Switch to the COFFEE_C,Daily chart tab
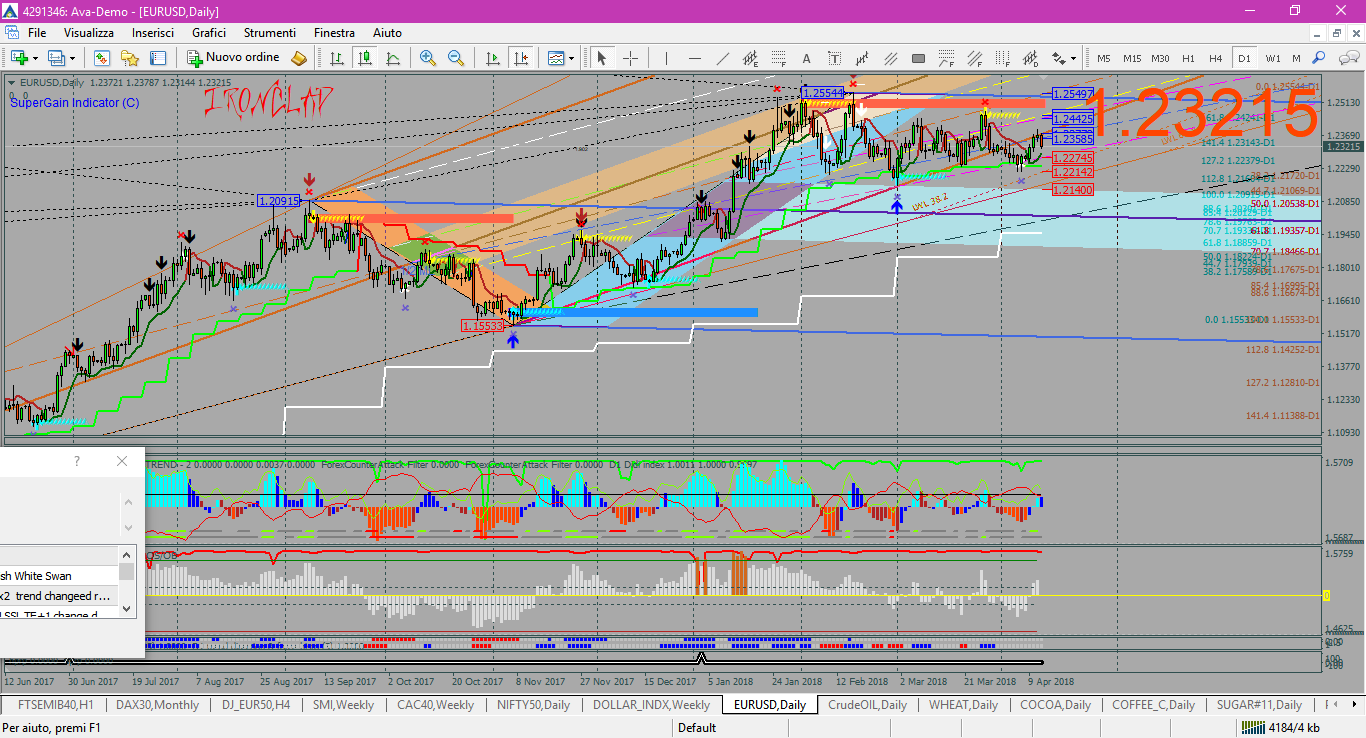This screenshot has height=738, width=1366. click(1153, 705)
